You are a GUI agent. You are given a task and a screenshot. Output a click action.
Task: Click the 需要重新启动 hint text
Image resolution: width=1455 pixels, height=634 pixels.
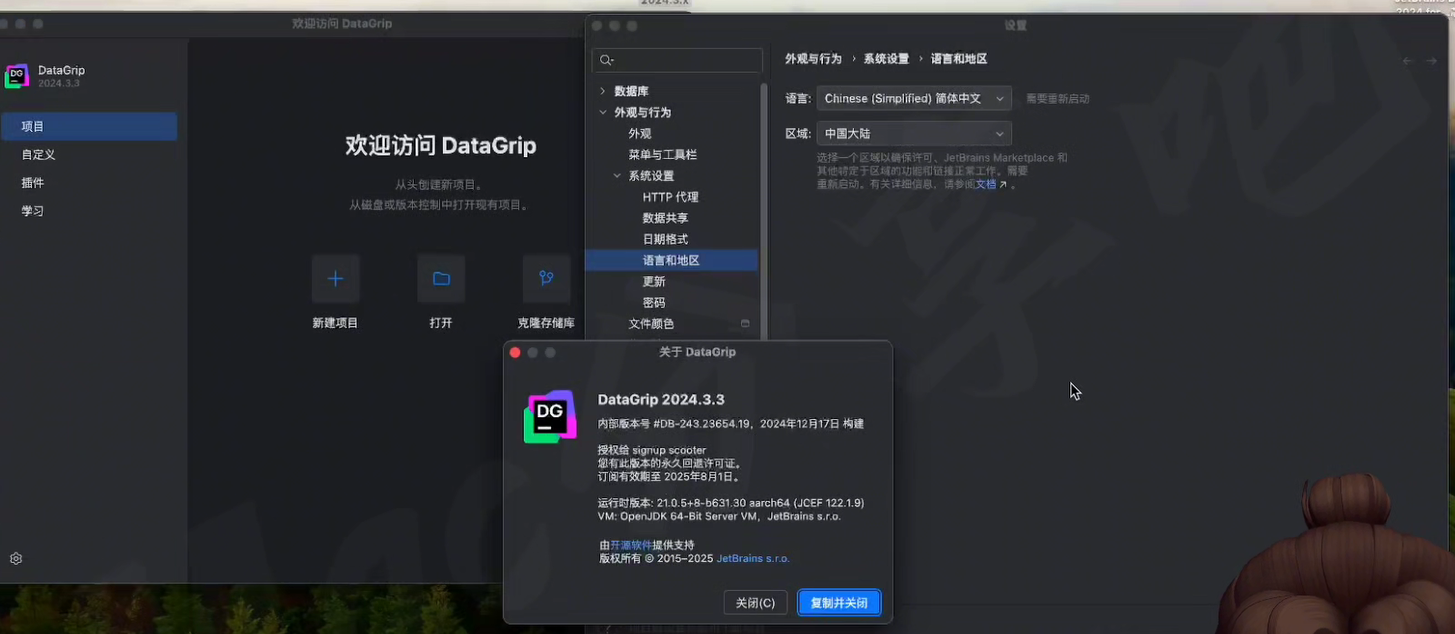(1057, 99)
